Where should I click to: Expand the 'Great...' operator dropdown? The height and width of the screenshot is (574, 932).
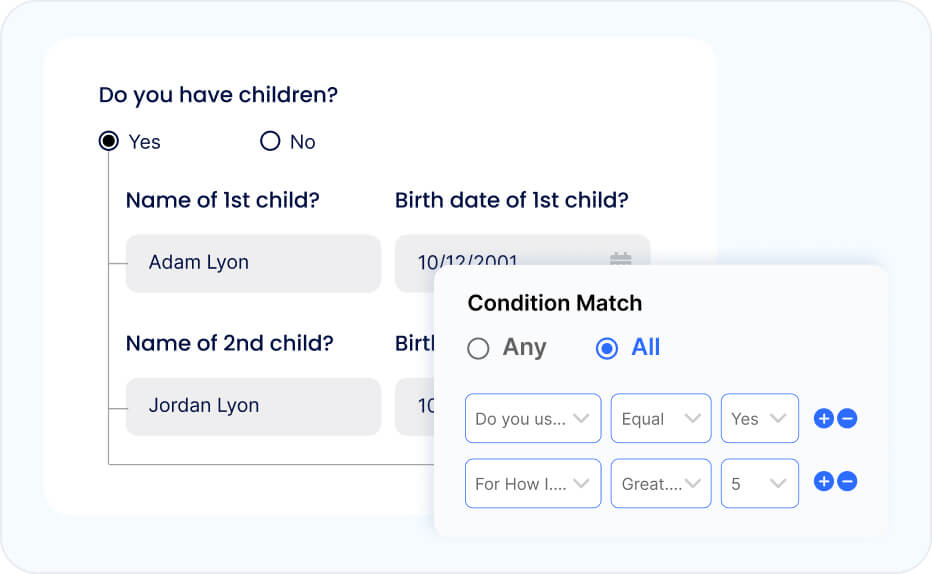(x=661, y=483)
